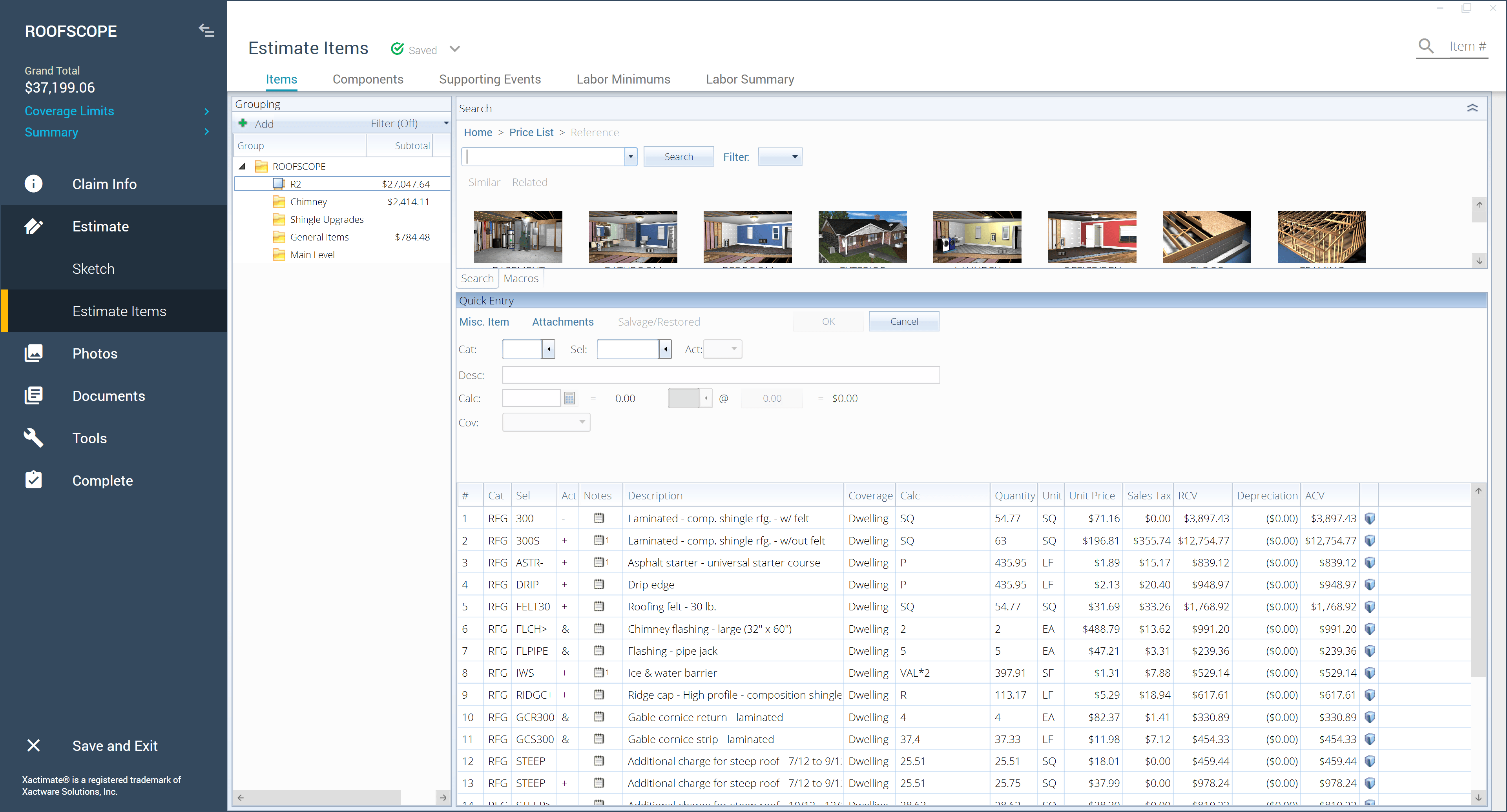Expand the Saved status chevron
Viewport: 1507px width, 812px height.
point(454,49)
